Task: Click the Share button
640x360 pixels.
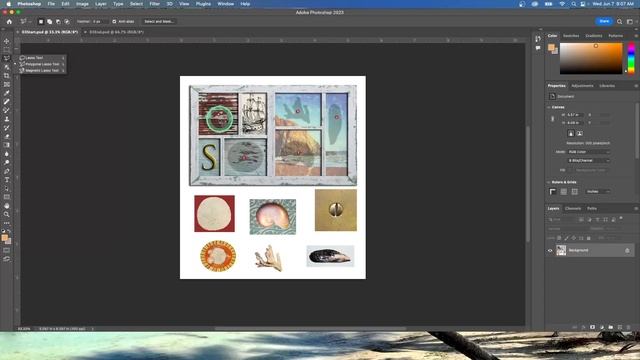Action: (x=604, y=21)
